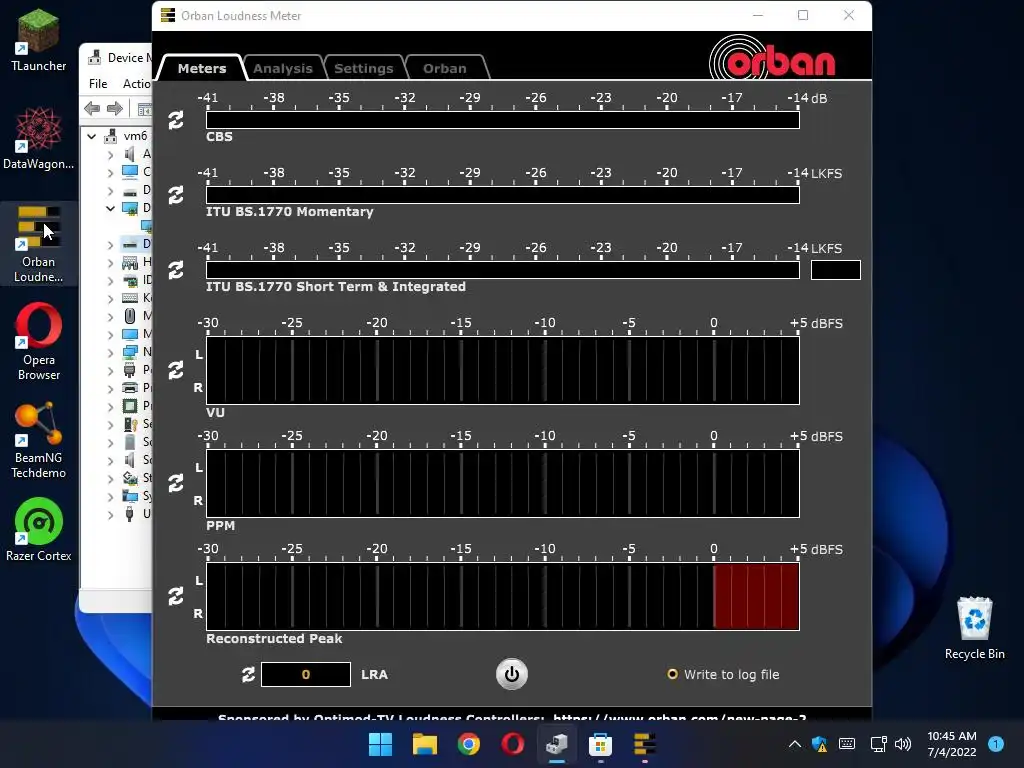This screenshot has height=768, width=1024.
Task: Reset the ITU BS.1770 Momentary meter icon
Action: click(176, 195)
